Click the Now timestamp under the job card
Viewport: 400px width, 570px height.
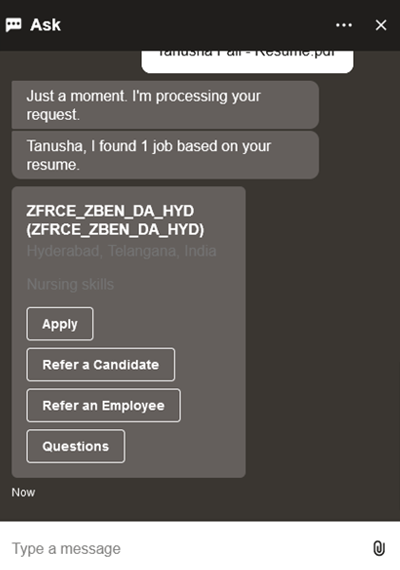pyautogui.click(x=23, y=492)
